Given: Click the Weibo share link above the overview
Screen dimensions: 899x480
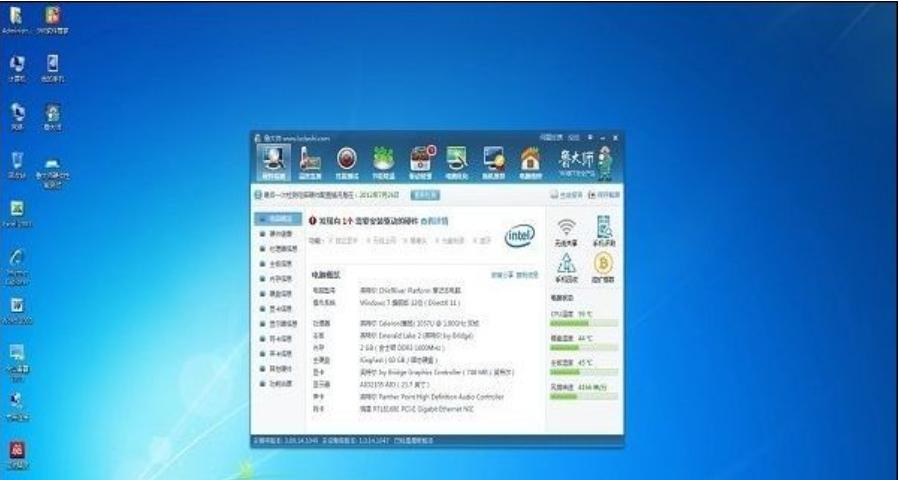Looking at the screenshot, I should (502, 275).
